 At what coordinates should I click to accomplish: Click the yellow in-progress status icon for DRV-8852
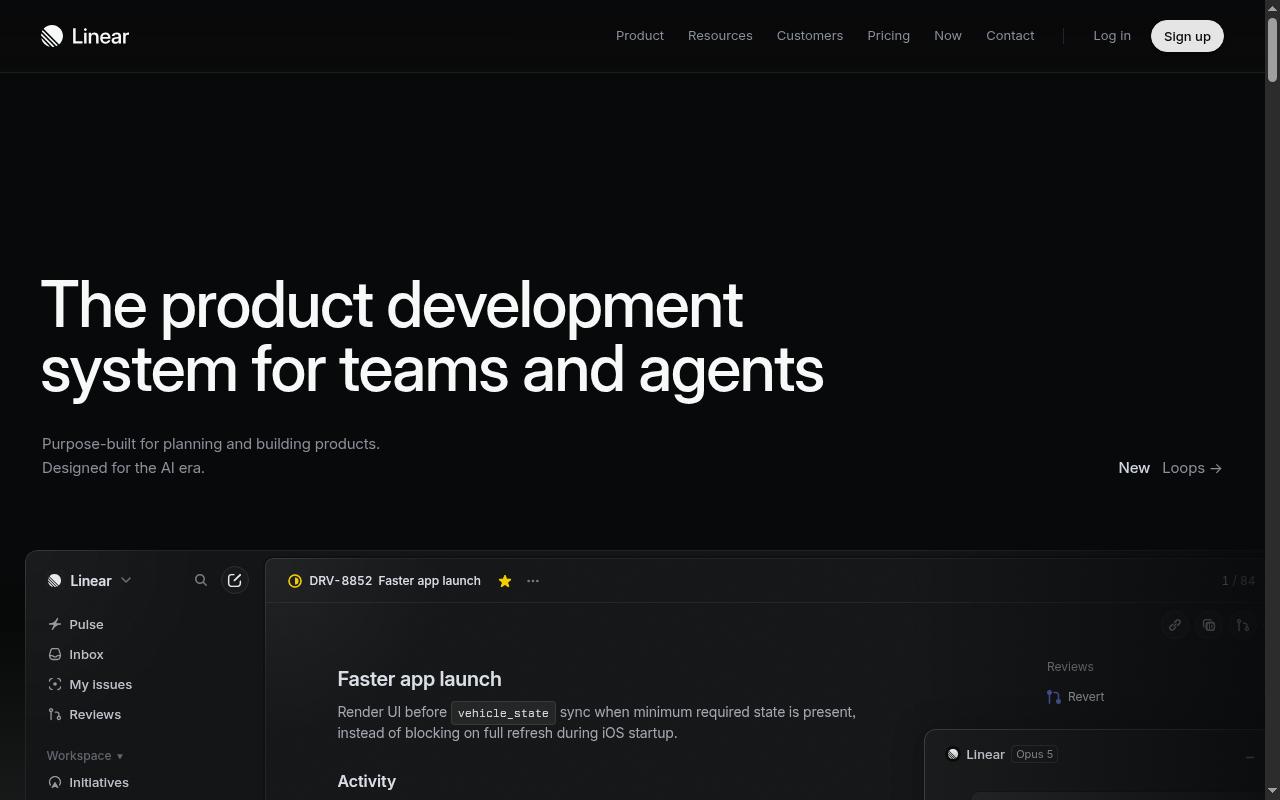295,581
